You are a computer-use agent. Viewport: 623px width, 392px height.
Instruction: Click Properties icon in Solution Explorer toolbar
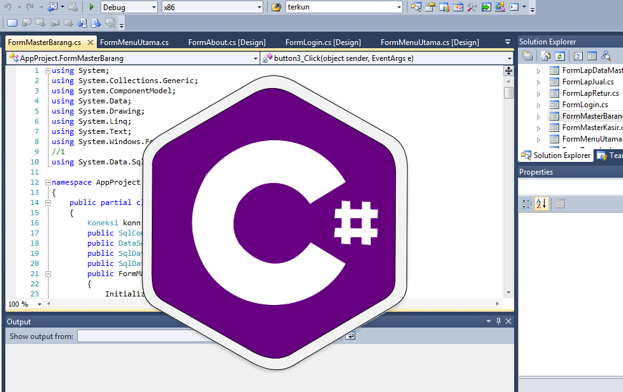pyautogui.click(x=528, y=56)
